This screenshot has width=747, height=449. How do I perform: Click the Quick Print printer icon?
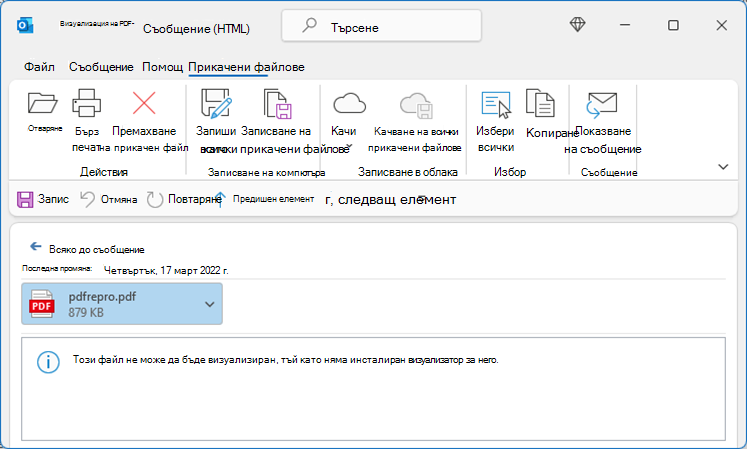click(x=86, y=103)
